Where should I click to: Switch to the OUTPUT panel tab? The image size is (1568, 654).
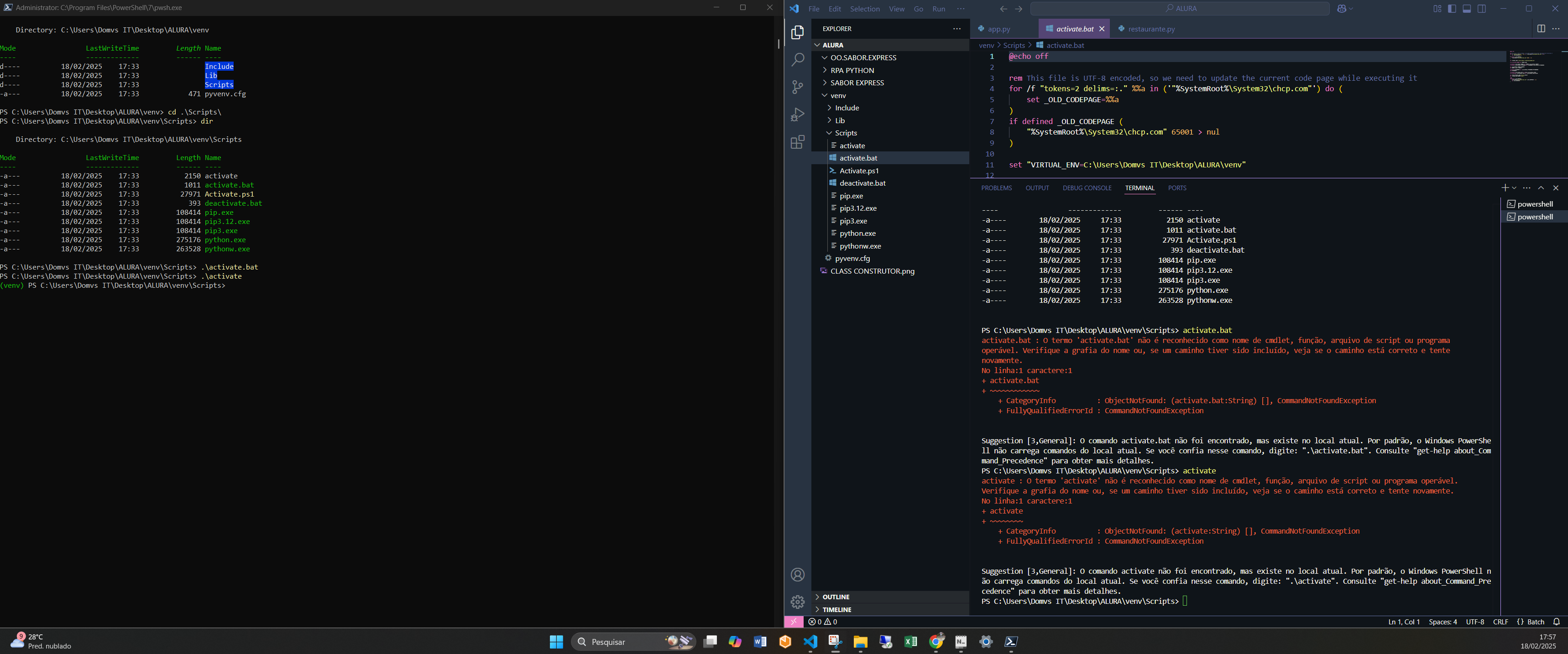coord(1037,188)
